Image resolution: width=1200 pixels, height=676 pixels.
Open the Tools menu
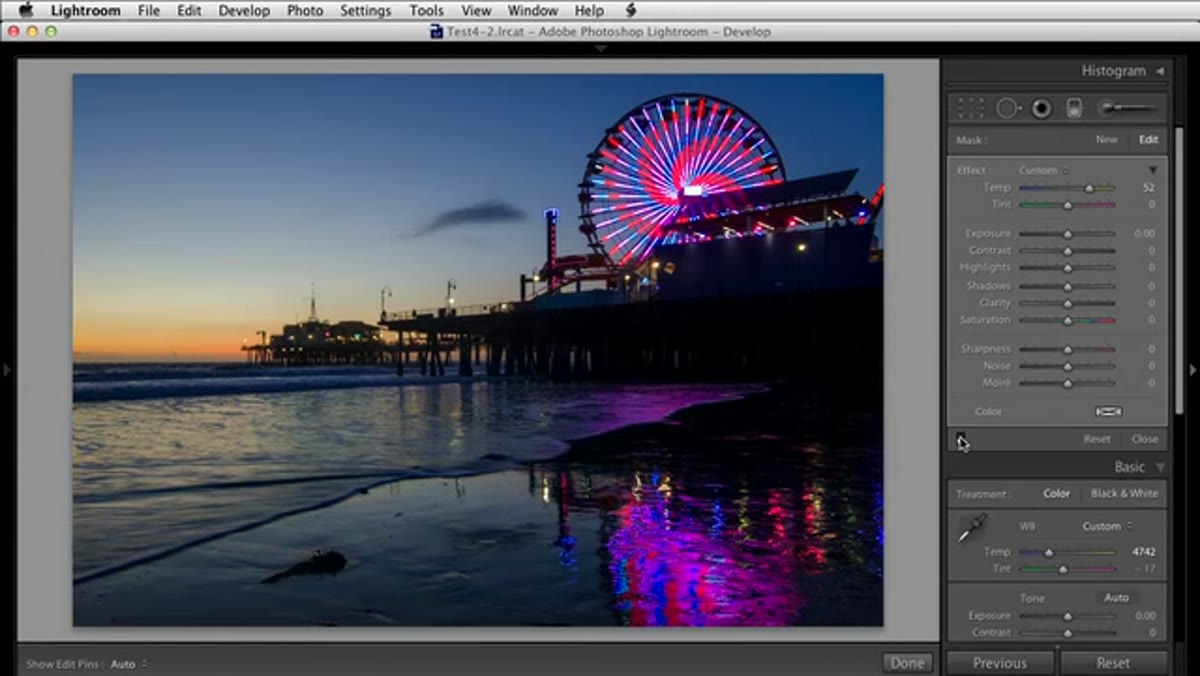(427, 10)
